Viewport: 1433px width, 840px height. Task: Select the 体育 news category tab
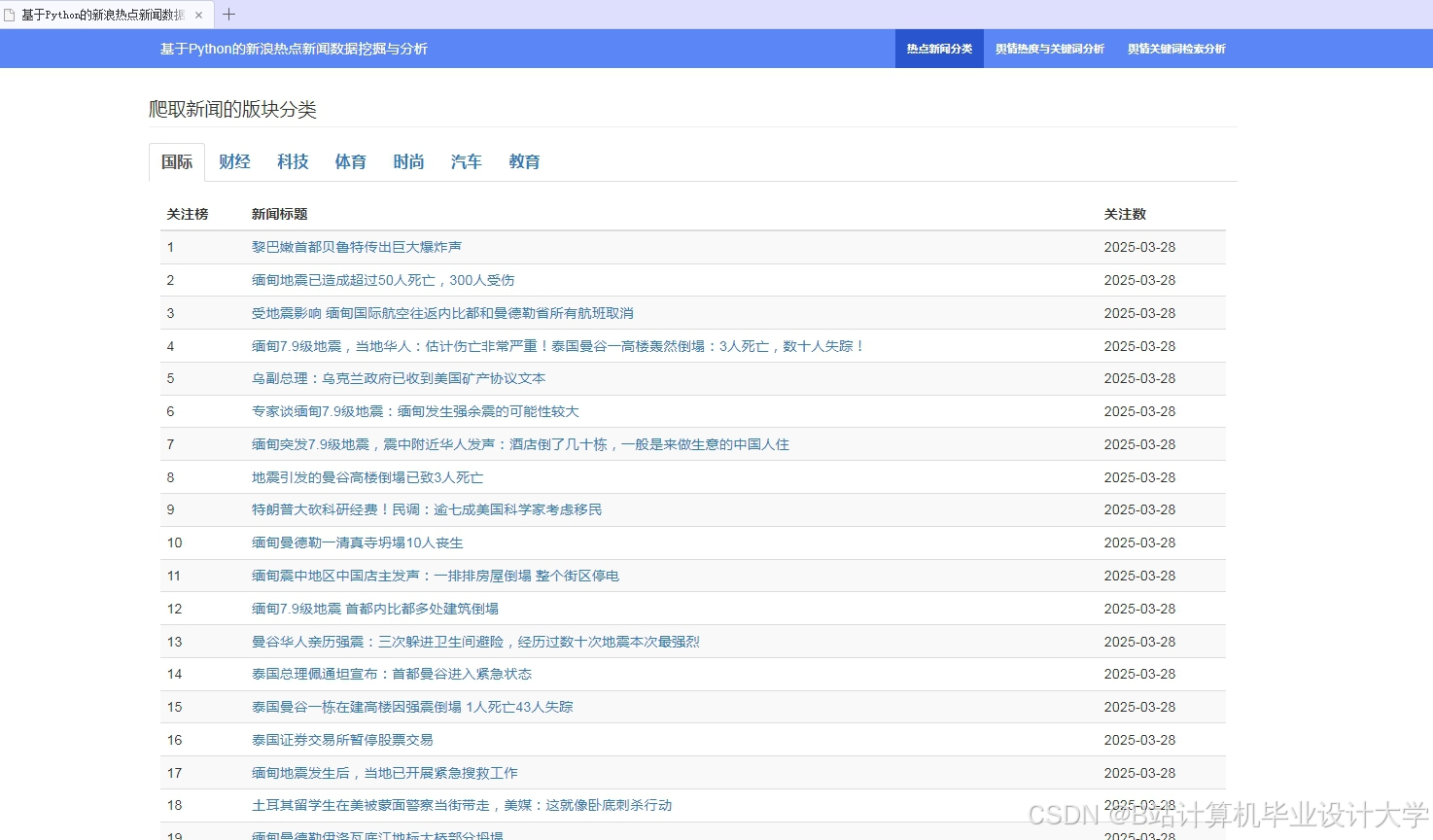tap(350, 161)
